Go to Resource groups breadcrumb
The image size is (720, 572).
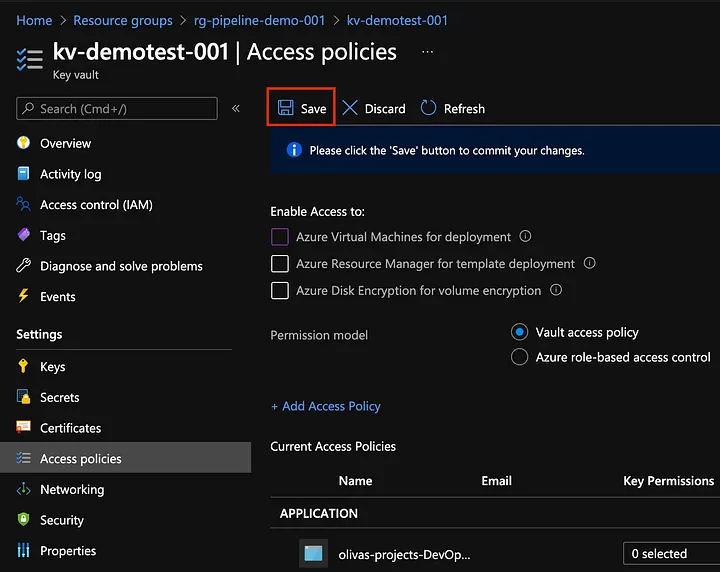tap(123, 21)
